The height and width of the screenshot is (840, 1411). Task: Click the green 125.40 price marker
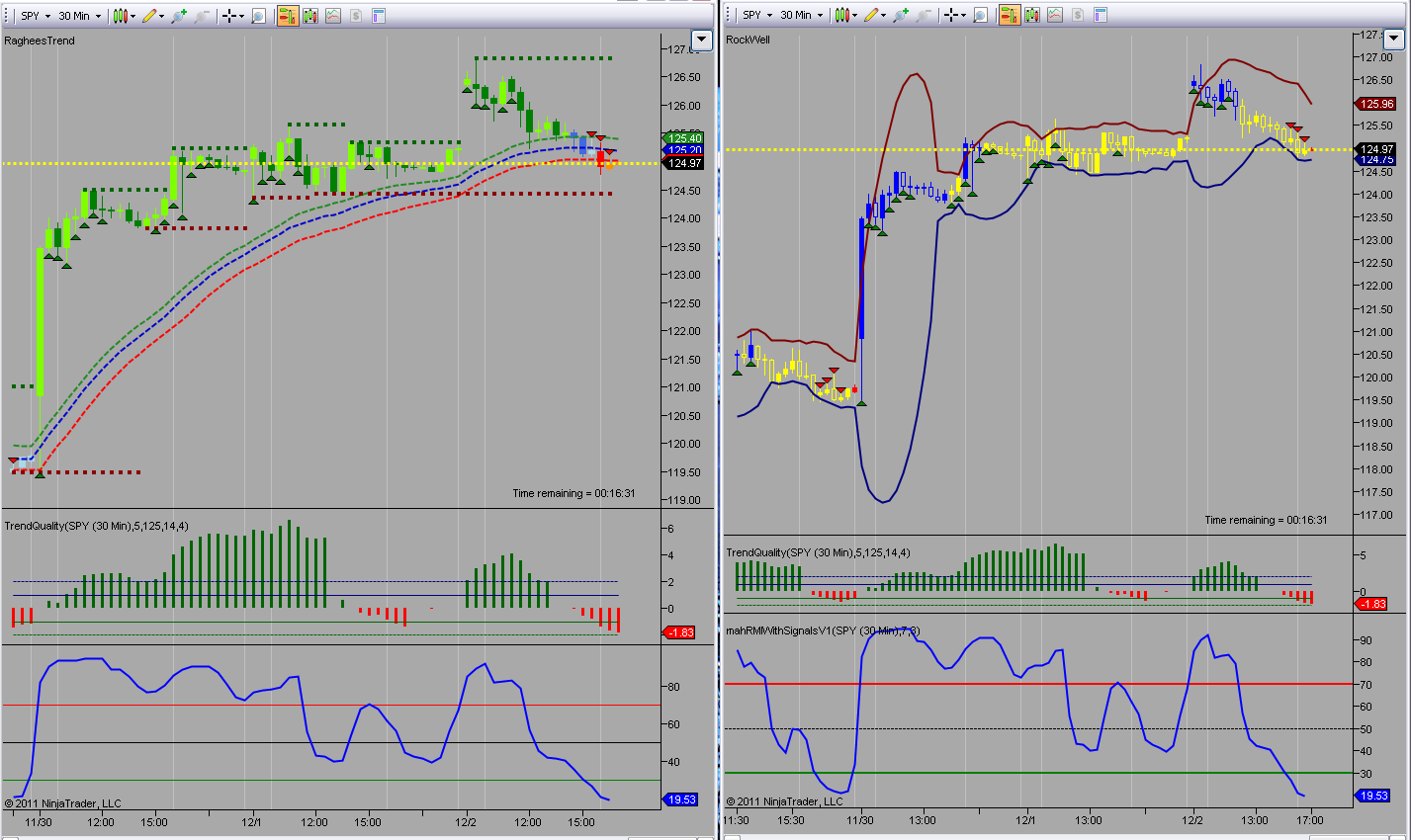683,138
